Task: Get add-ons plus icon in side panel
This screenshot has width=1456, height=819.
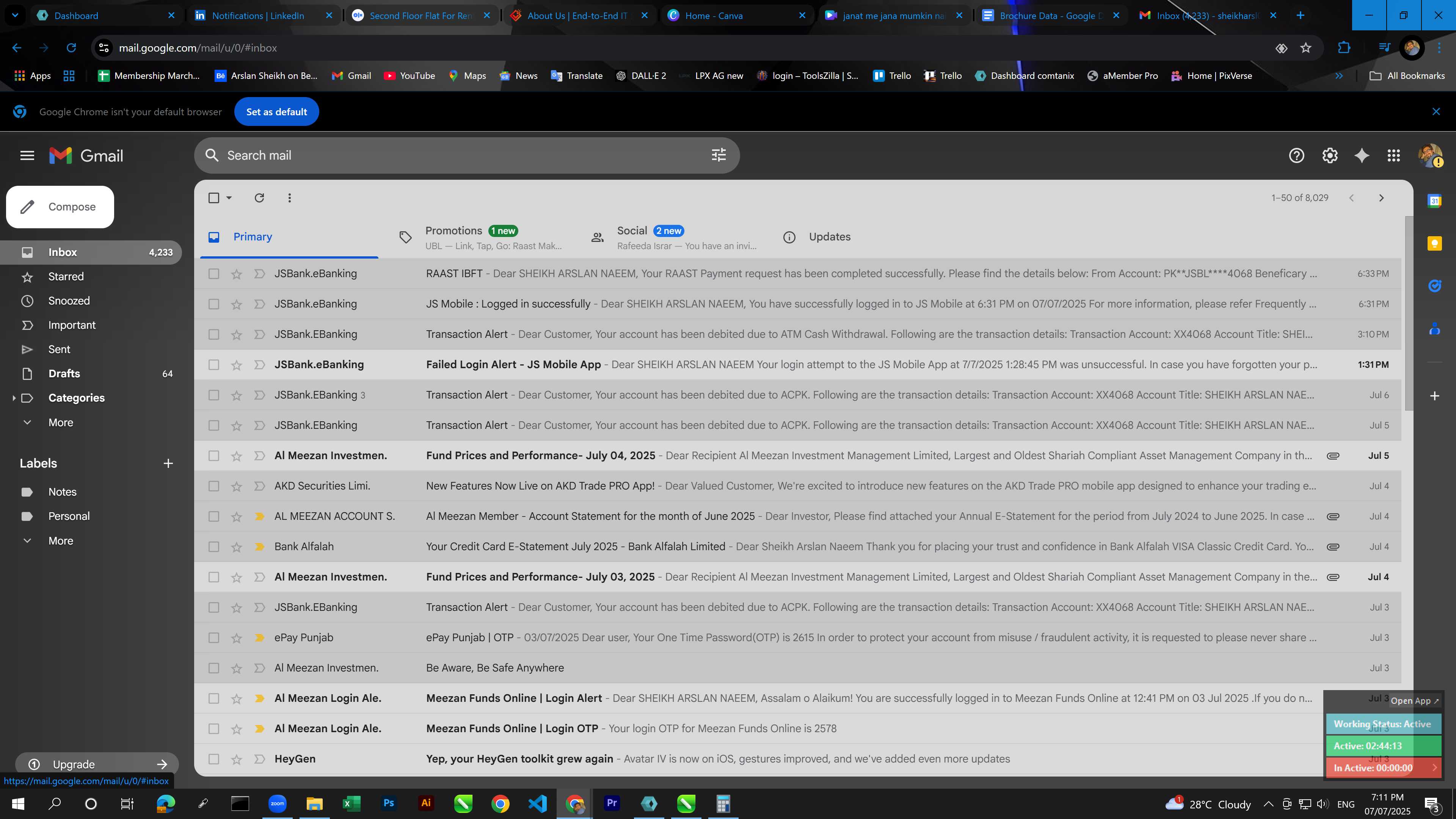Action: 1434,395
